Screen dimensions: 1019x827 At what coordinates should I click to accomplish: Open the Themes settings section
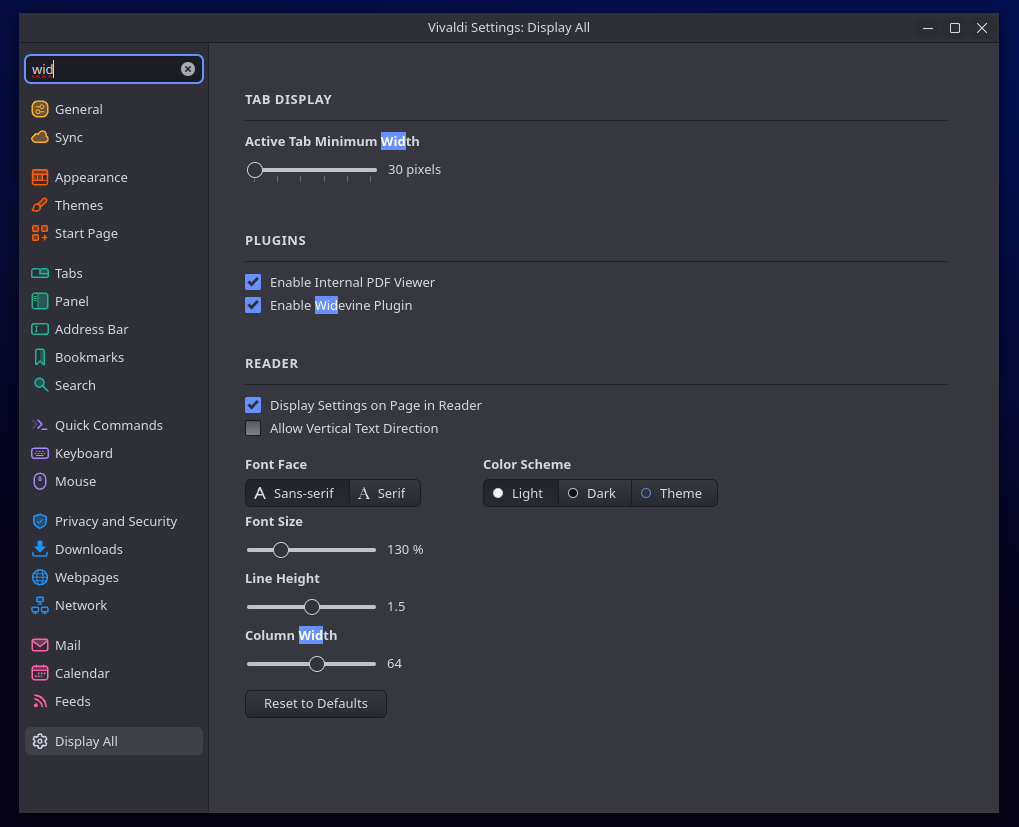tap(114, 205)
